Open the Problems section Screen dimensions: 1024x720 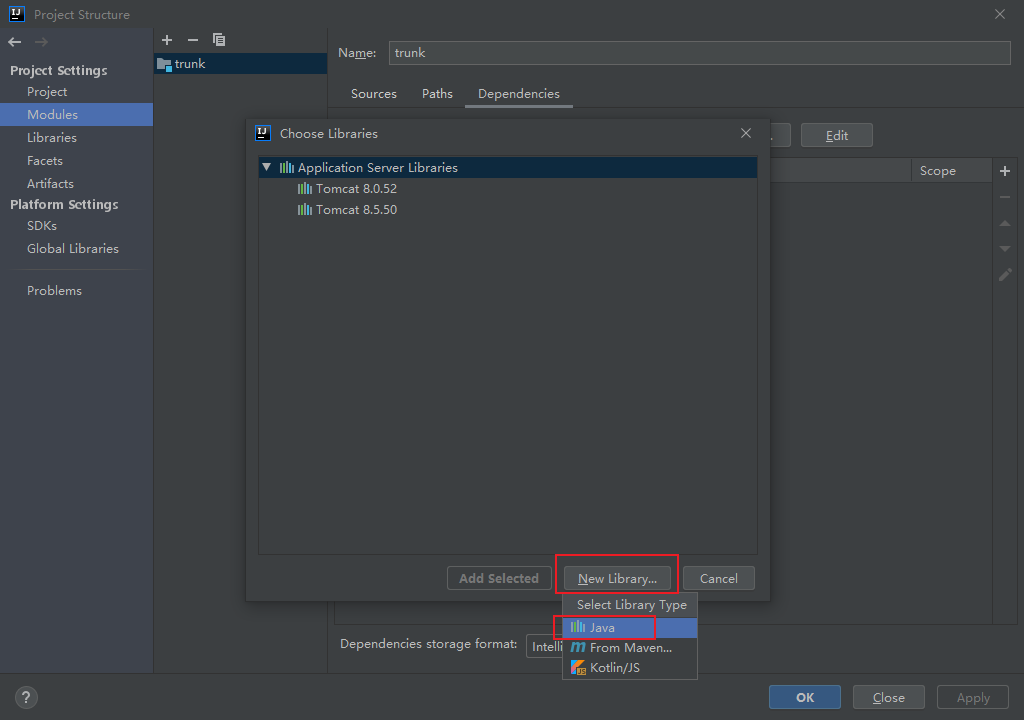tap(54, 291)
